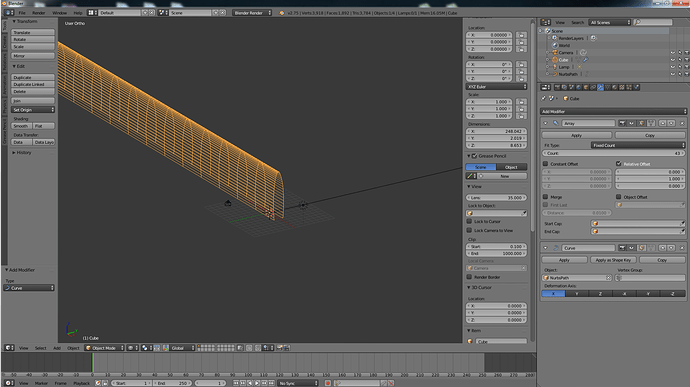Click Apply as Shape Key button
Viewport: 690px width, 387px height.
[x=613, y=260]
